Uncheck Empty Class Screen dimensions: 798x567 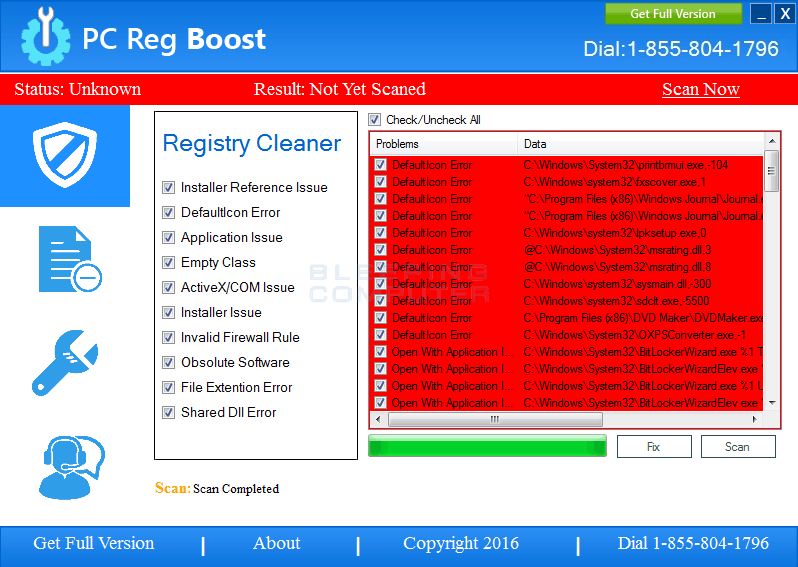click(x=168, y=263)
